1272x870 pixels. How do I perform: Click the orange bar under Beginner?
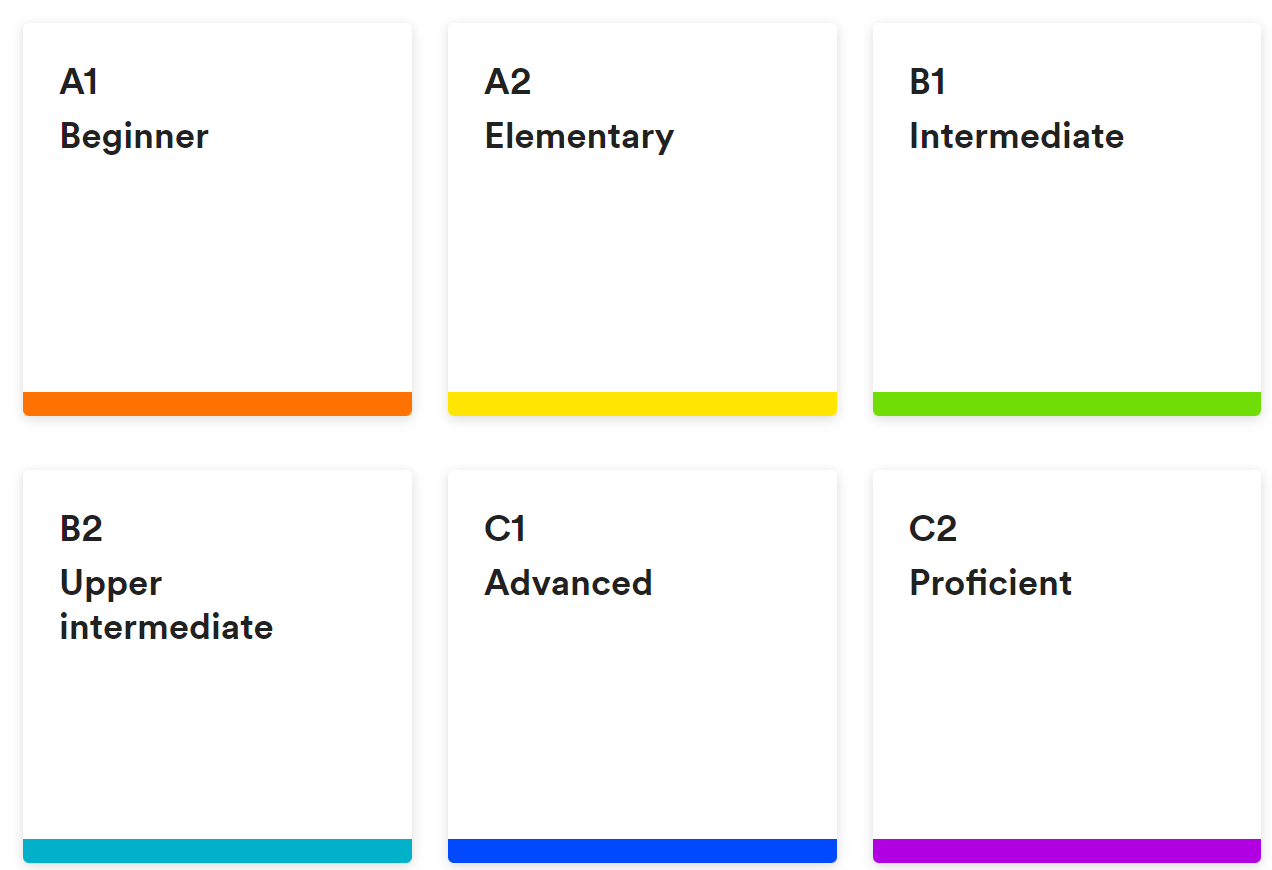coord(217,403)
